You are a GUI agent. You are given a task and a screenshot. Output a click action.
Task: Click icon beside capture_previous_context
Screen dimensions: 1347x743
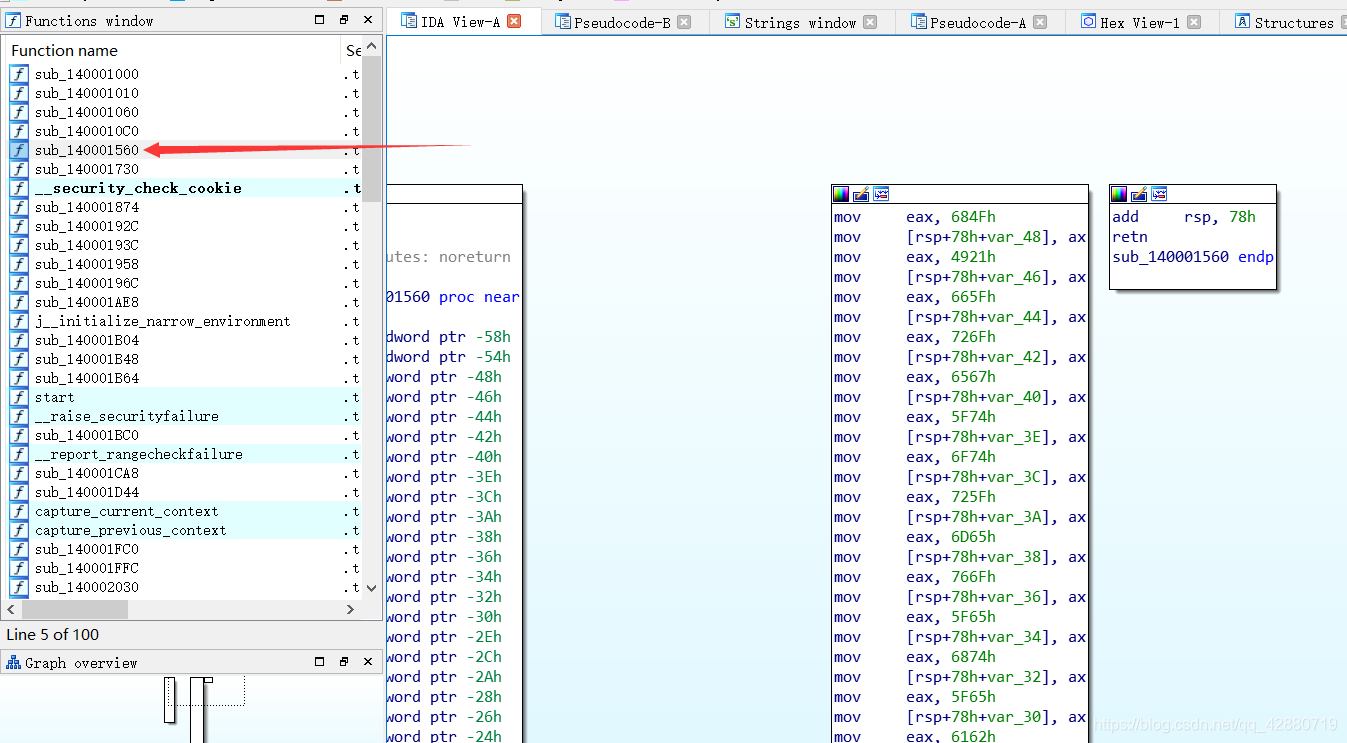pyautogui.click(x=19, y=530)
